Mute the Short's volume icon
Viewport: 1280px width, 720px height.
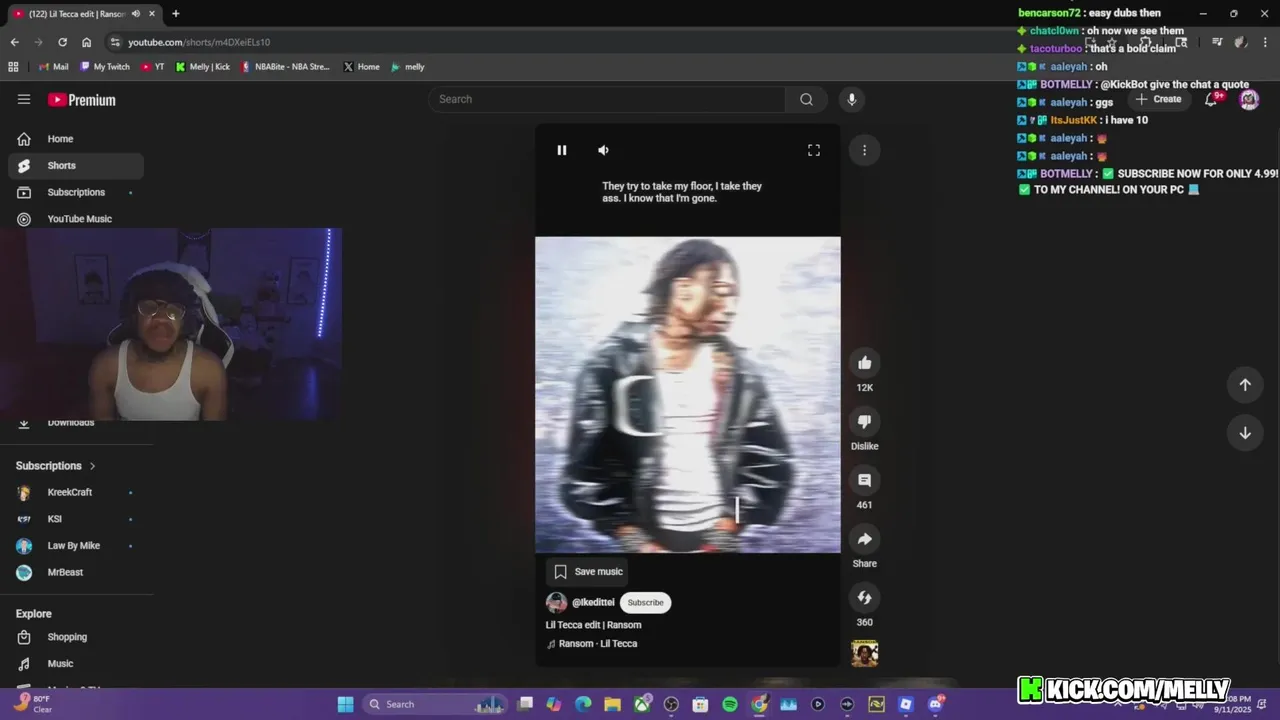[x=603, y=150]
